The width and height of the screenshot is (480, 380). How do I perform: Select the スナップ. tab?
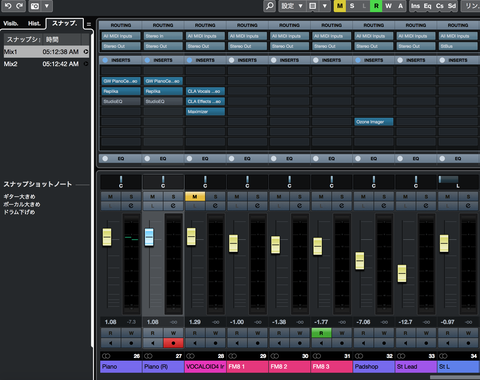(x=64, y=23)
